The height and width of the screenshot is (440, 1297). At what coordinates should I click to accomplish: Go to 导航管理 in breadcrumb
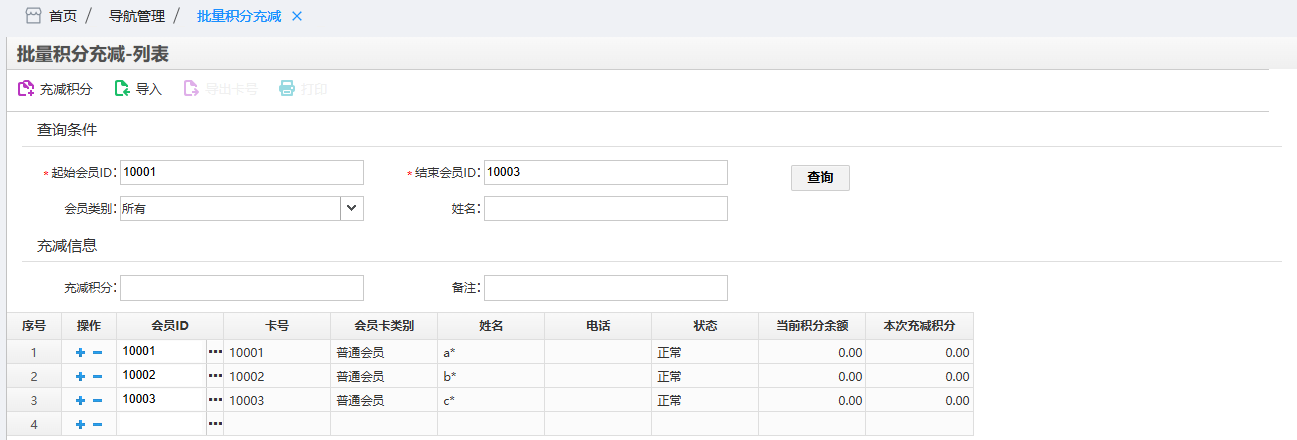tap(137, 16)
